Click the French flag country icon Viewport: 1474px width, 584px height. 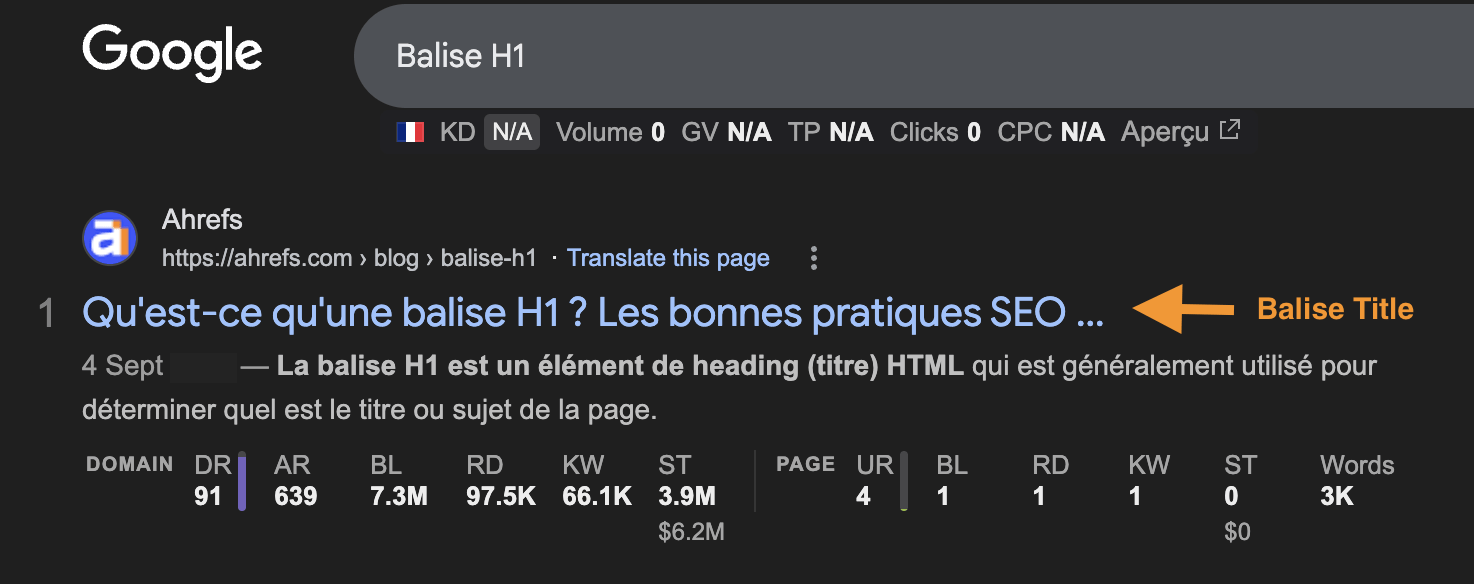[x=411, y=131]
